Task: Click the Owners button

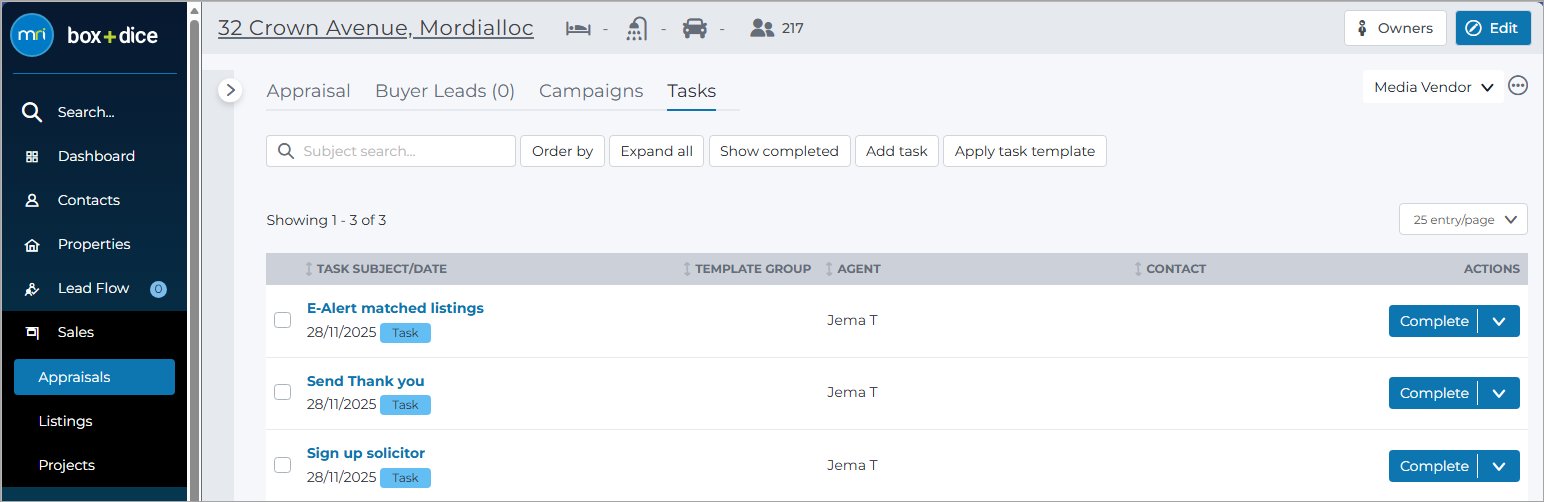Action: point(1395,28)
